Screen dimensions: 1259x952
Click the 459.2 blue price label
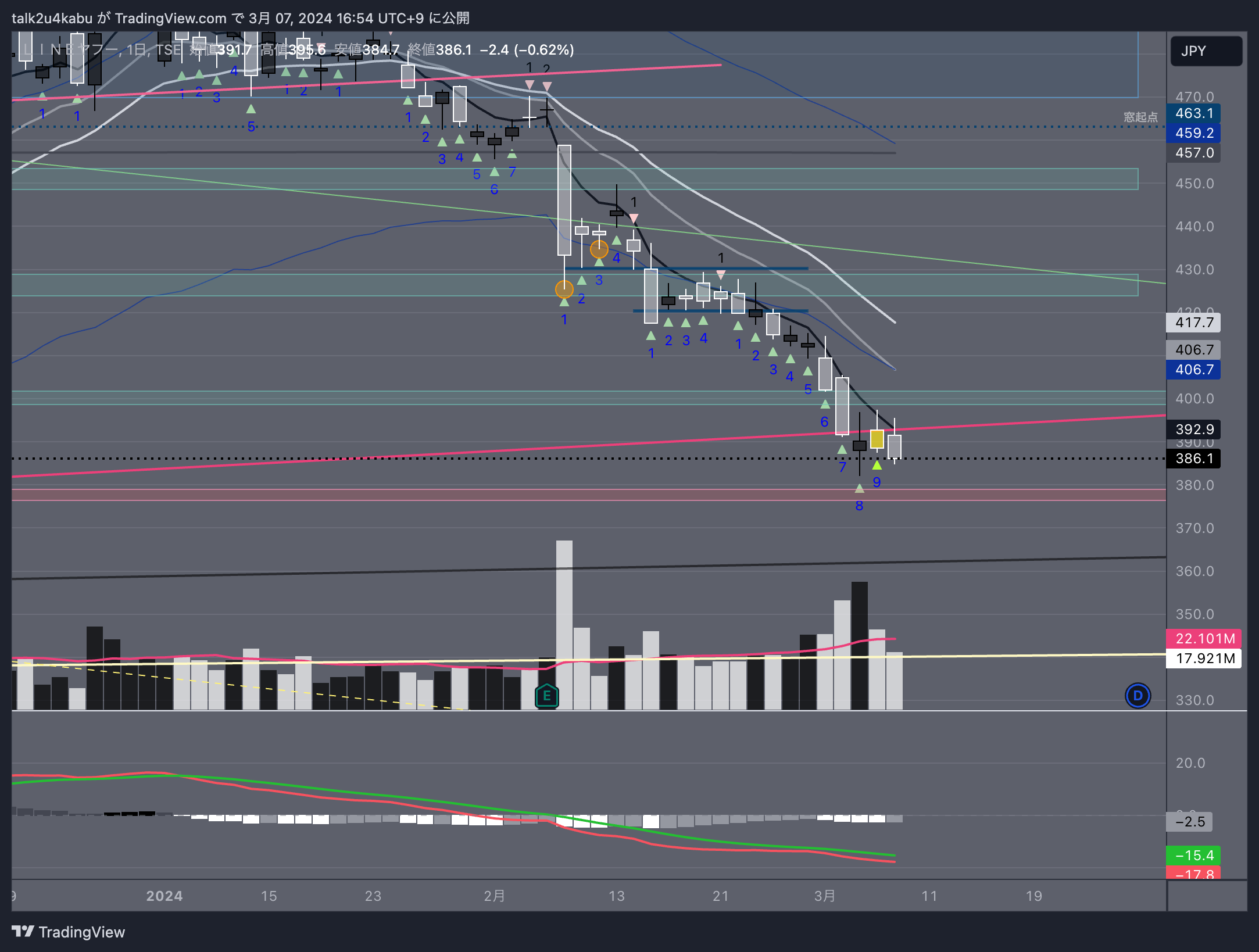click(1194, 133)
